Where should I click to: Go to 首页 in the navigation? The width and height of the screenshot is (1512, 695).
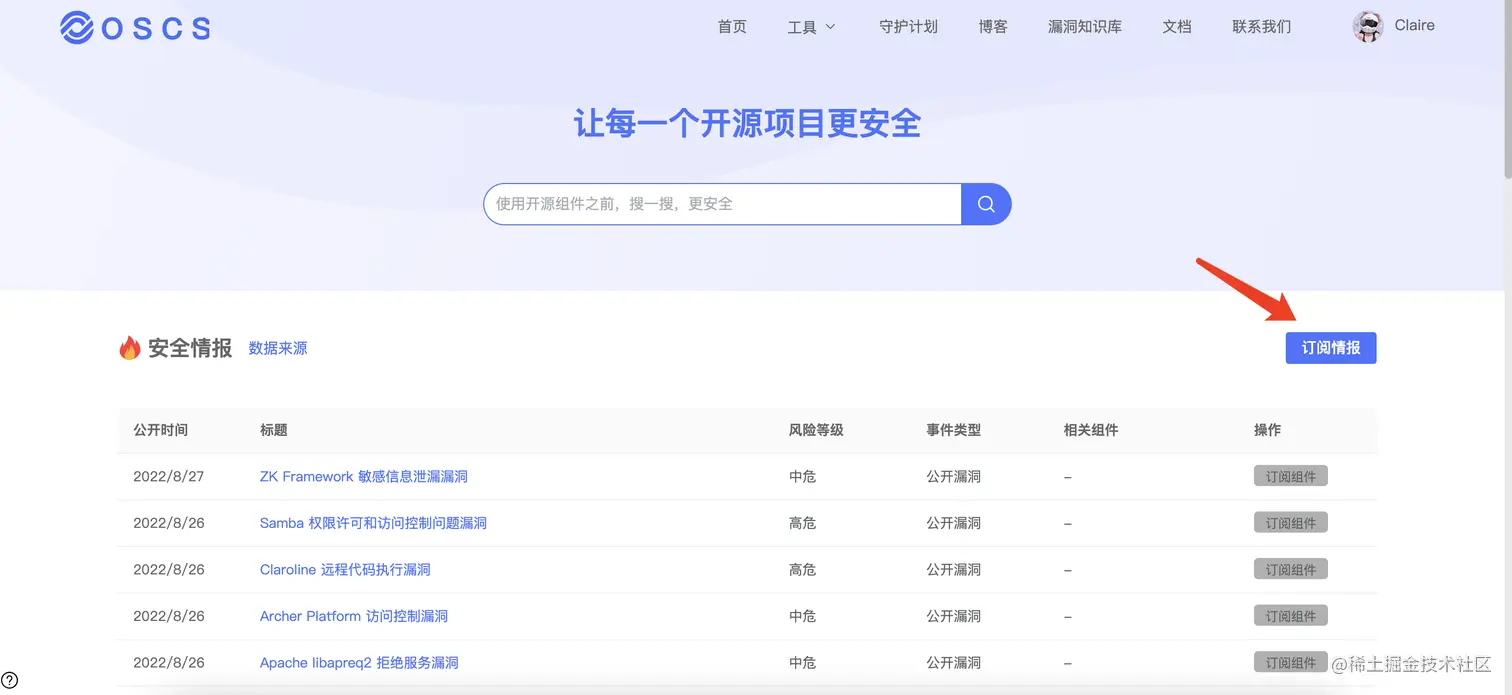click(x=732, y=27)
